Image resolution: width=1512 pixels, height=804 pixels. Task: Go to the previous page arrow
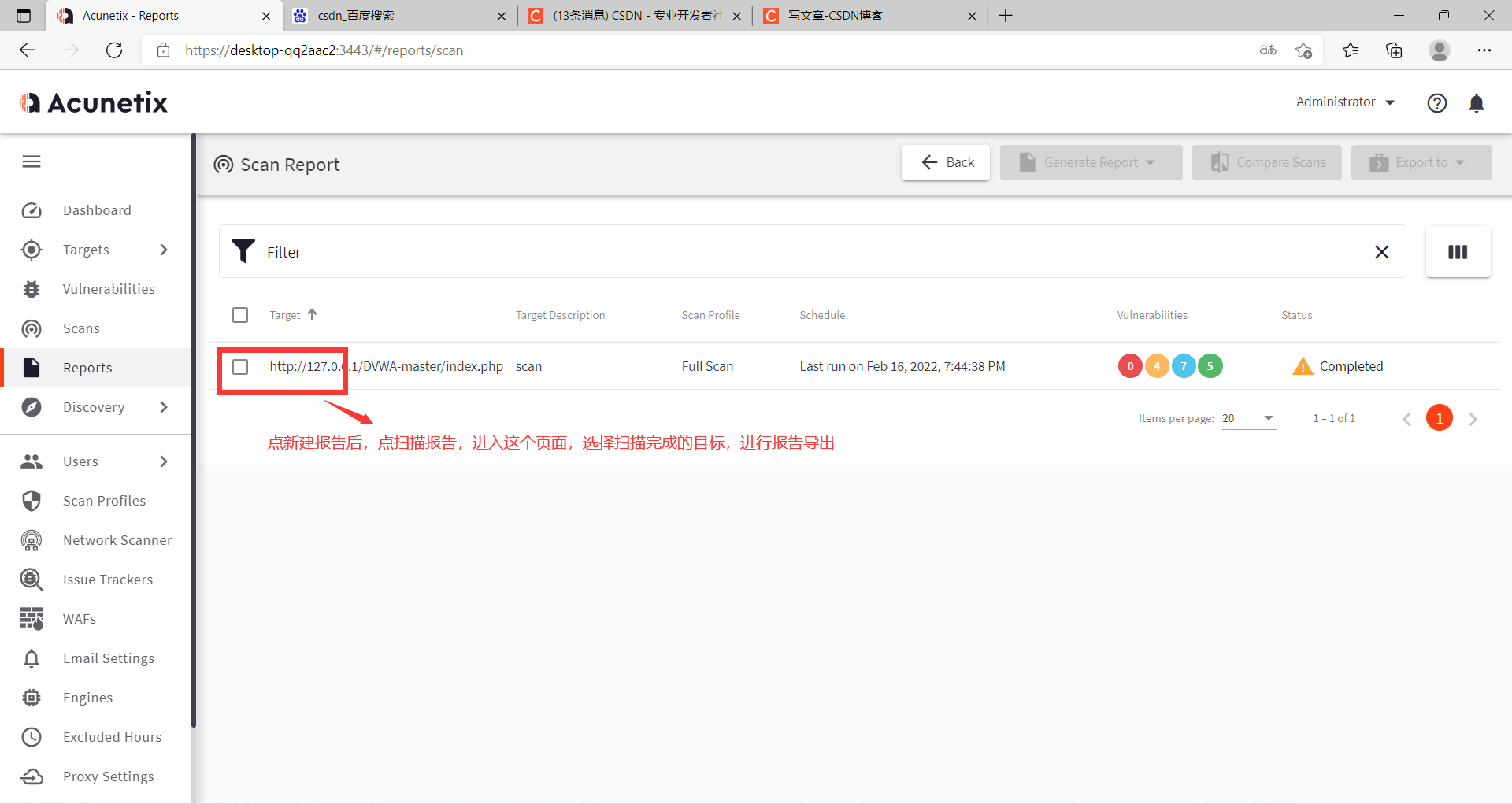pos(1406,419)
